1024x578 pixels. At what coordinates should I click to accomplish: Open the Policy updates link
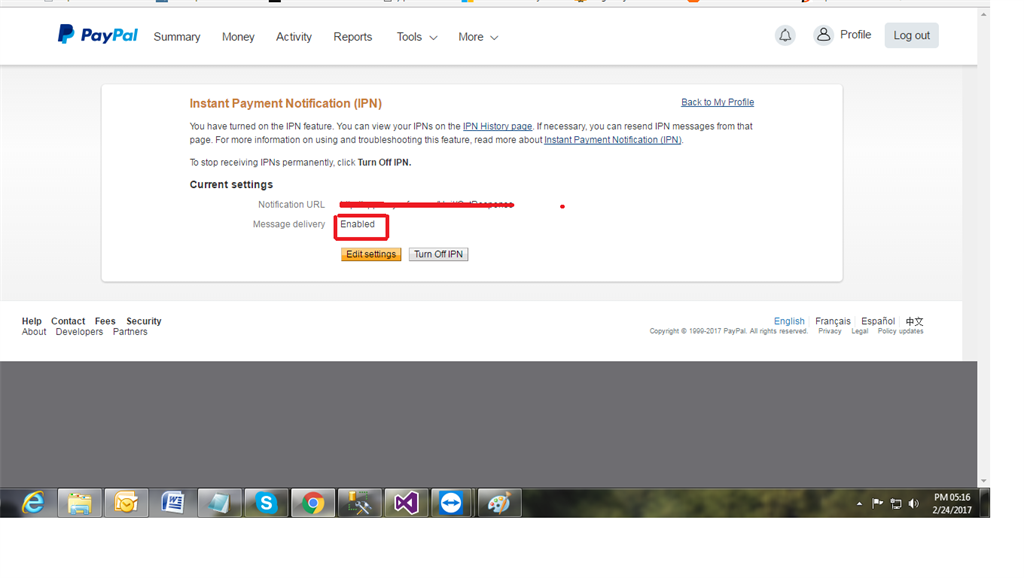click(901, 331)
